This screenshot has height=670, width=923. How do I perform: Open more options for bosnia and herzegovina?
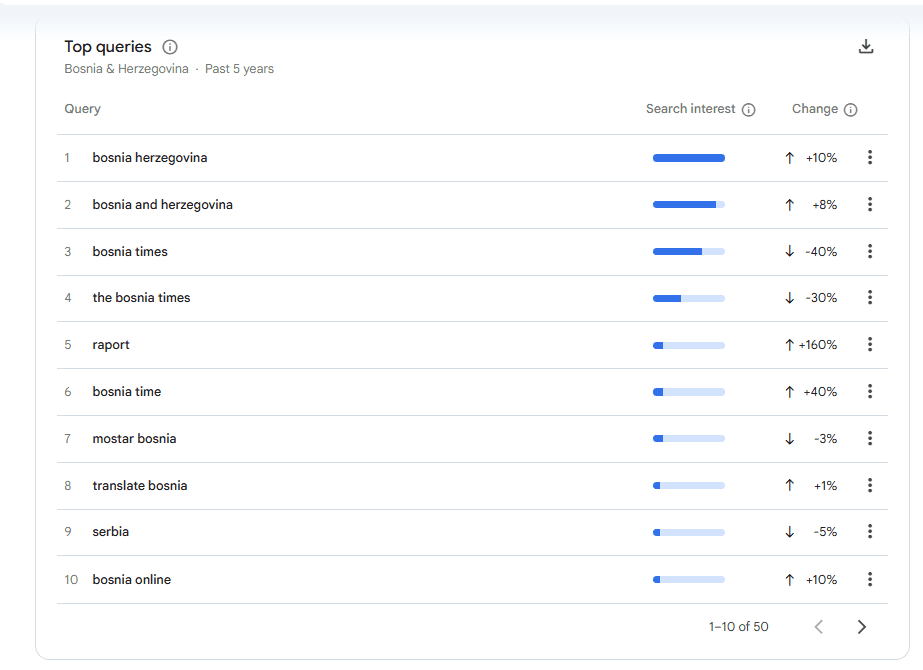pyautogui.click(x=870, y=204)
